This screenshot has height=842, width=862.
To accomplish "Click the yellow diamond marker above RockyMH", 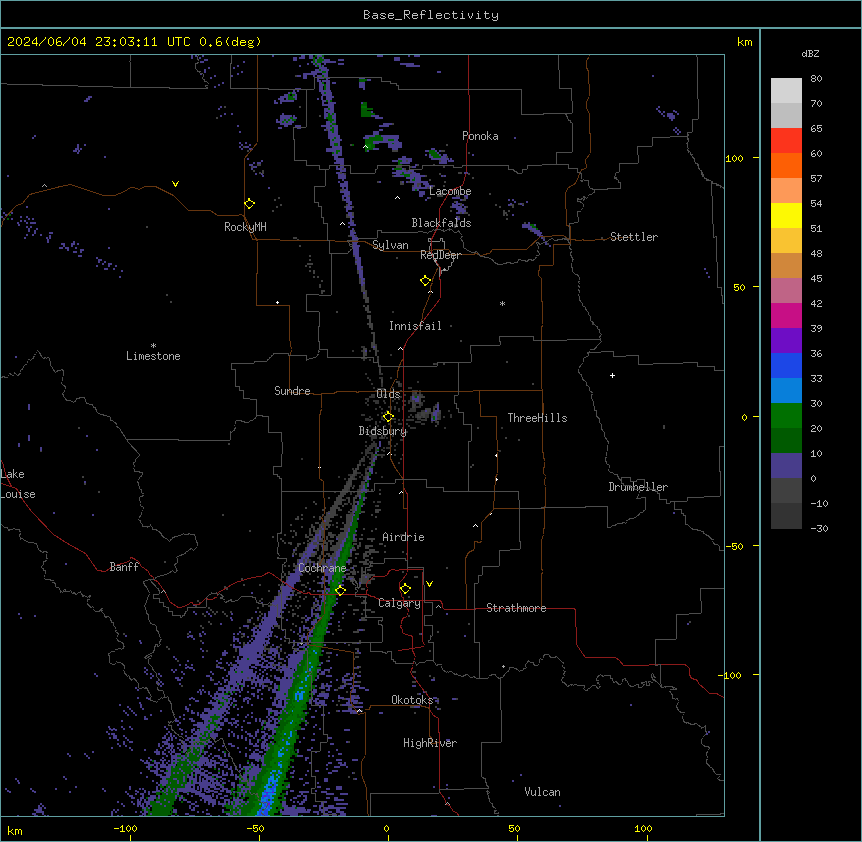I will [x=250, y=204].
